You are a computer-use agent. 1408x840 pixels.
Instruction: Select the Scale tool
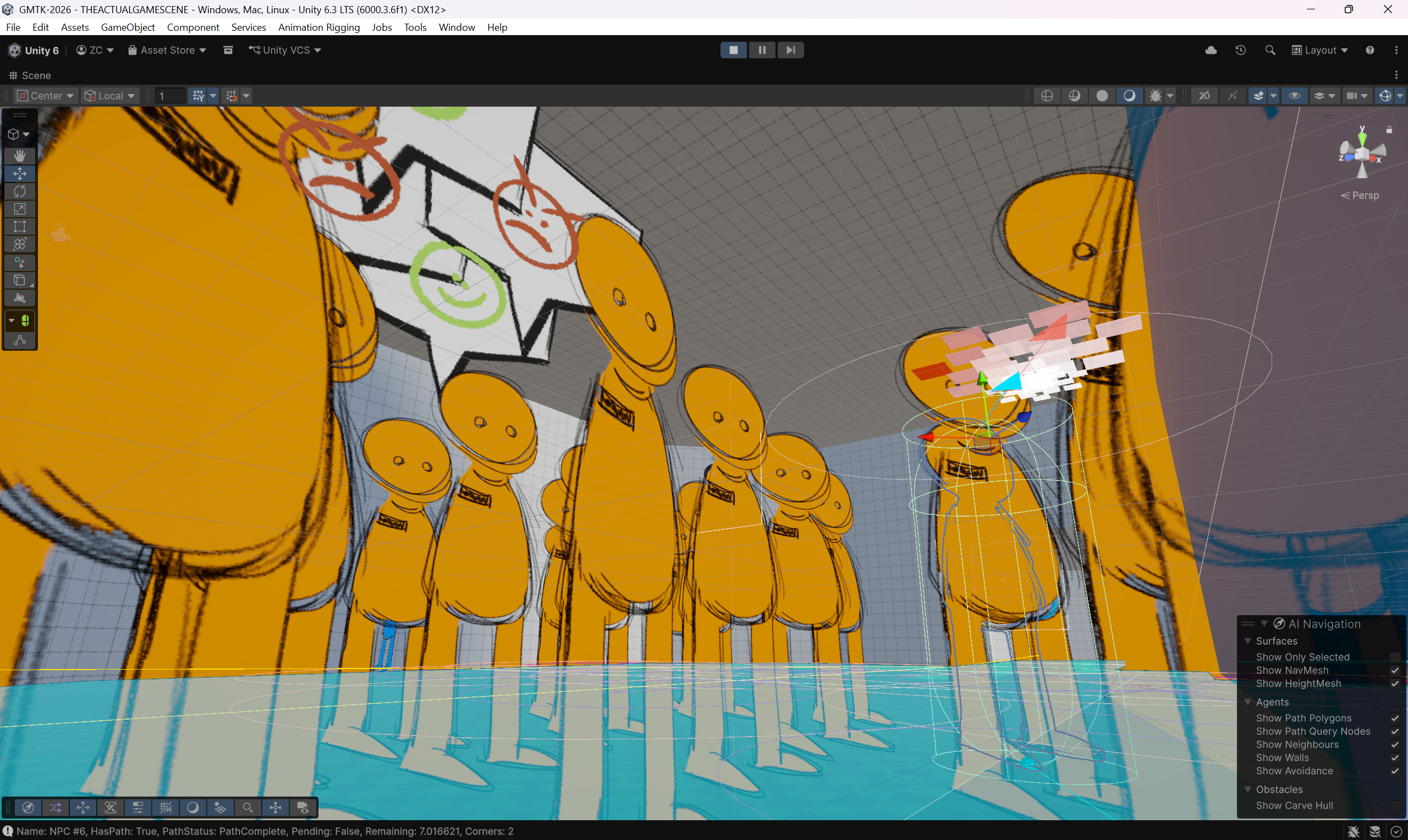tap(20, 209)
